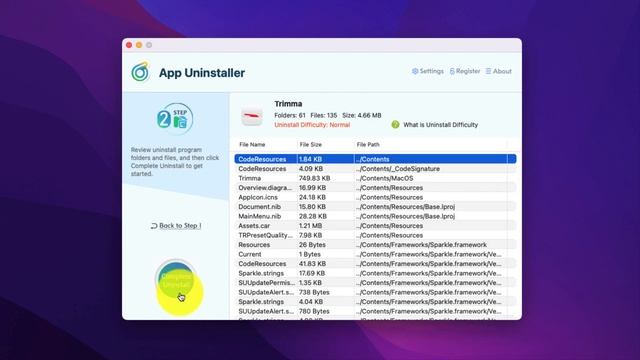640x360 pixels.
Task: Select the Sparkle.strings 4.04 KB row
Action: 375,302
